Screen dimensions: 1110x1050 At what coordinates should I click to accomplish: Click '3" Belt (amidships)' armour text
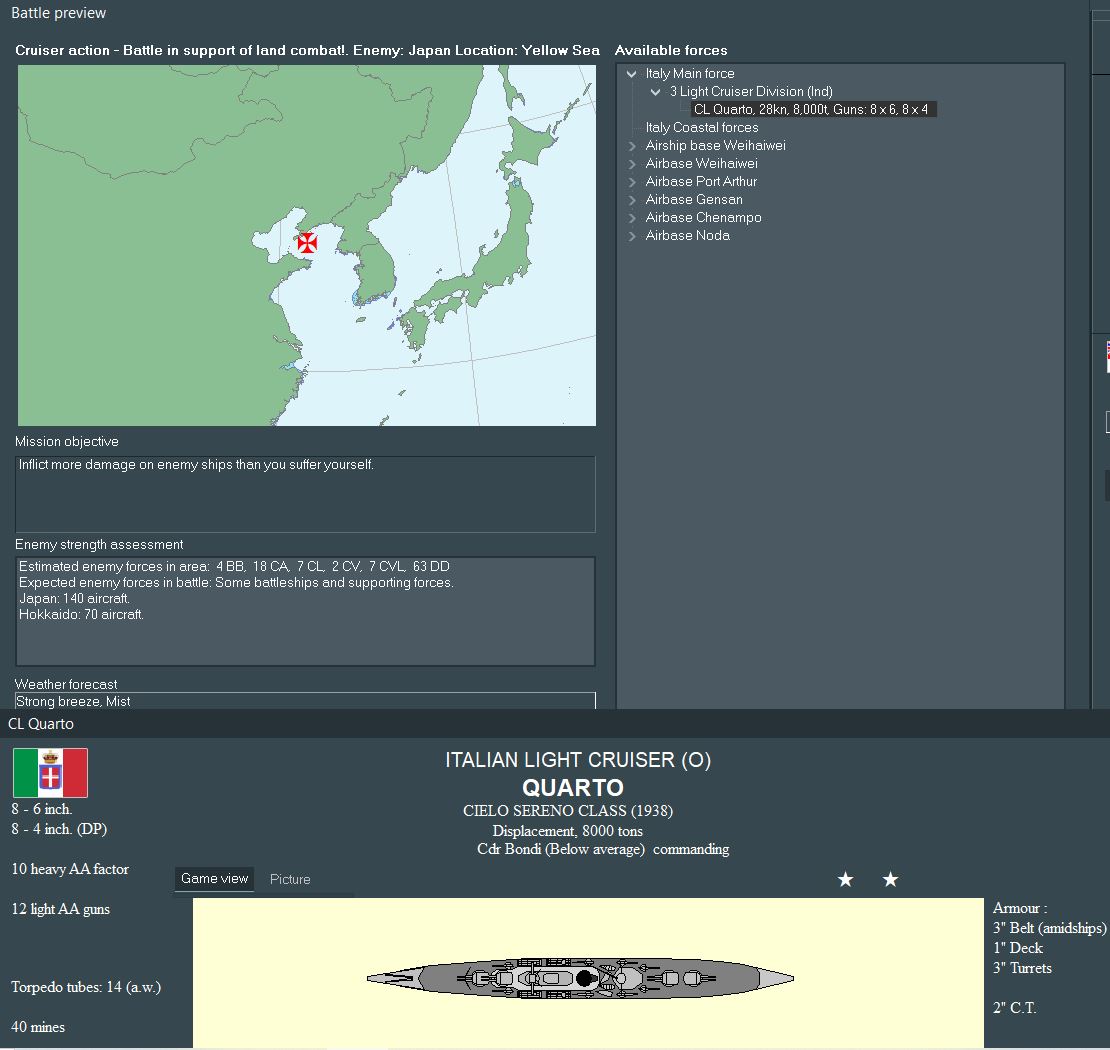pyautogui.click(x=1049, y=928)
